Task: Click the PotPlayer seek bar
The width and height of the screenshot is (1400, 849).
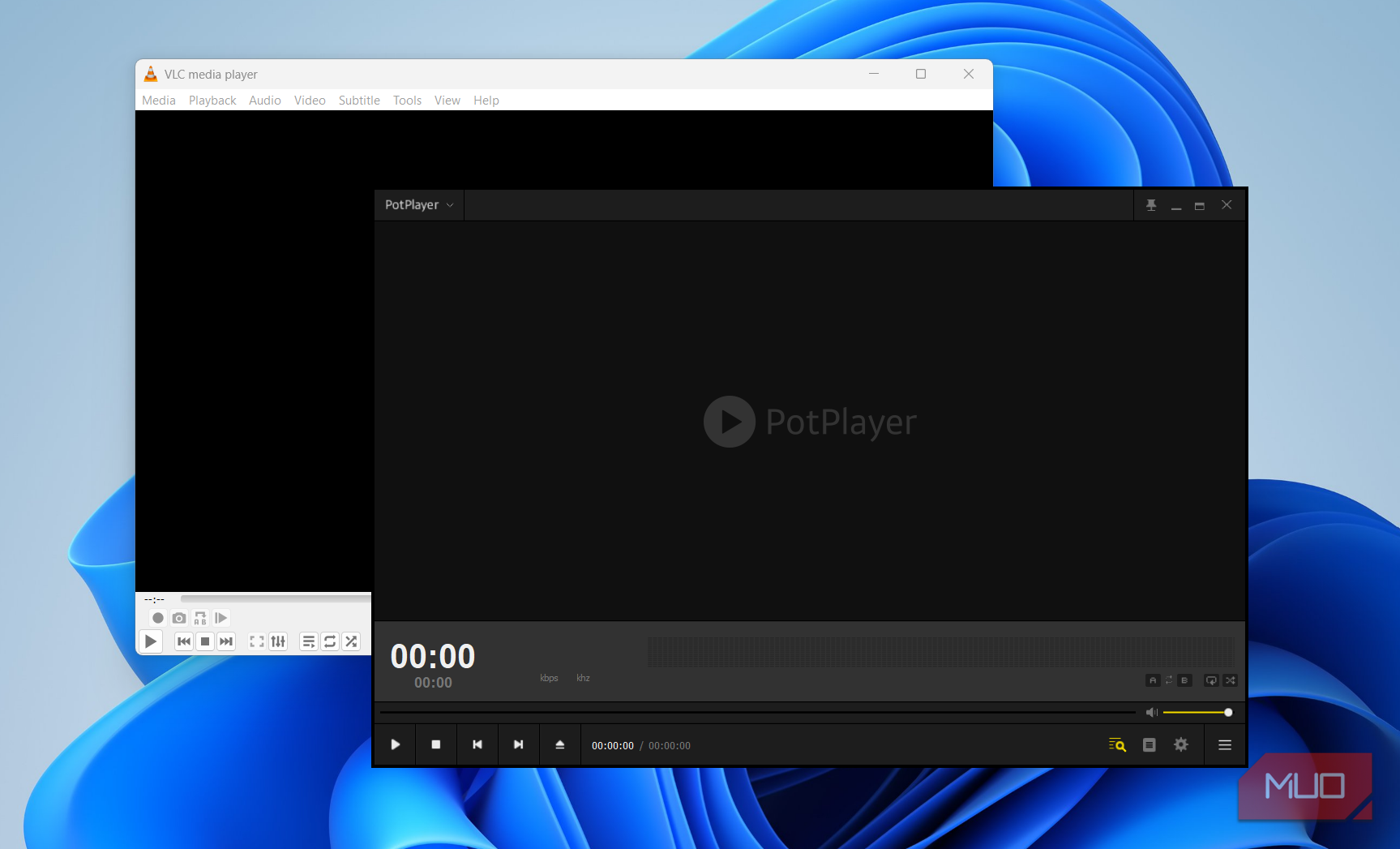Action: pyautogui.click(x=757, y=712)
